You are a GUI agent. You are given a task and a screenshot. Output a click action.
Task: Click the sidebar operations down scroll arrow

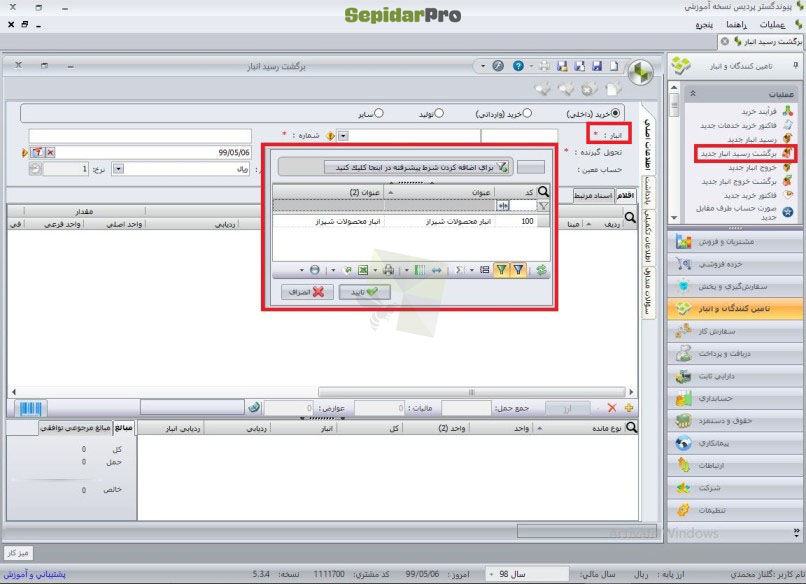674,219
